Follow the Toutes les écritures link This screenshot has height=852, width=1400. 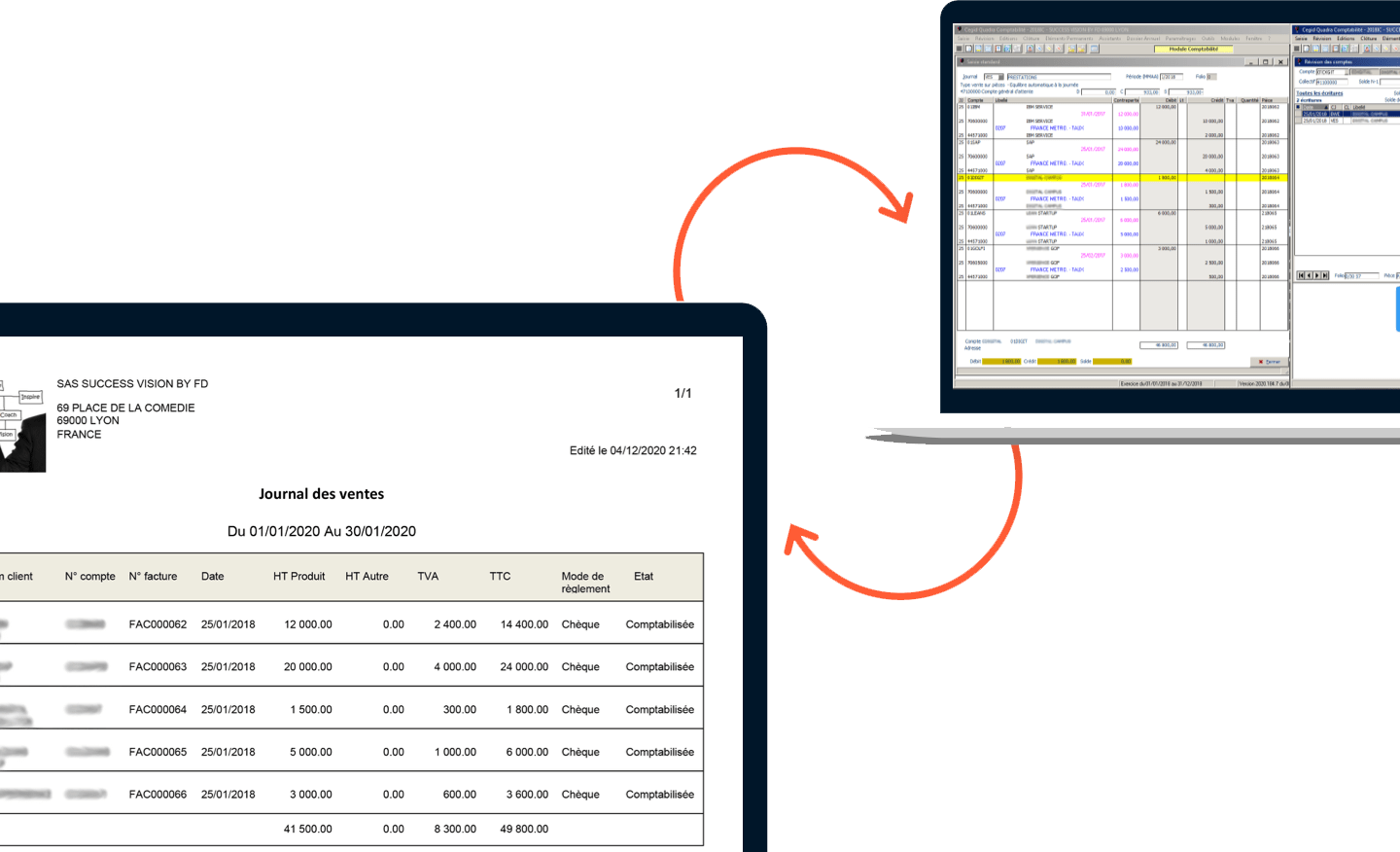(x=1320, y=93)
